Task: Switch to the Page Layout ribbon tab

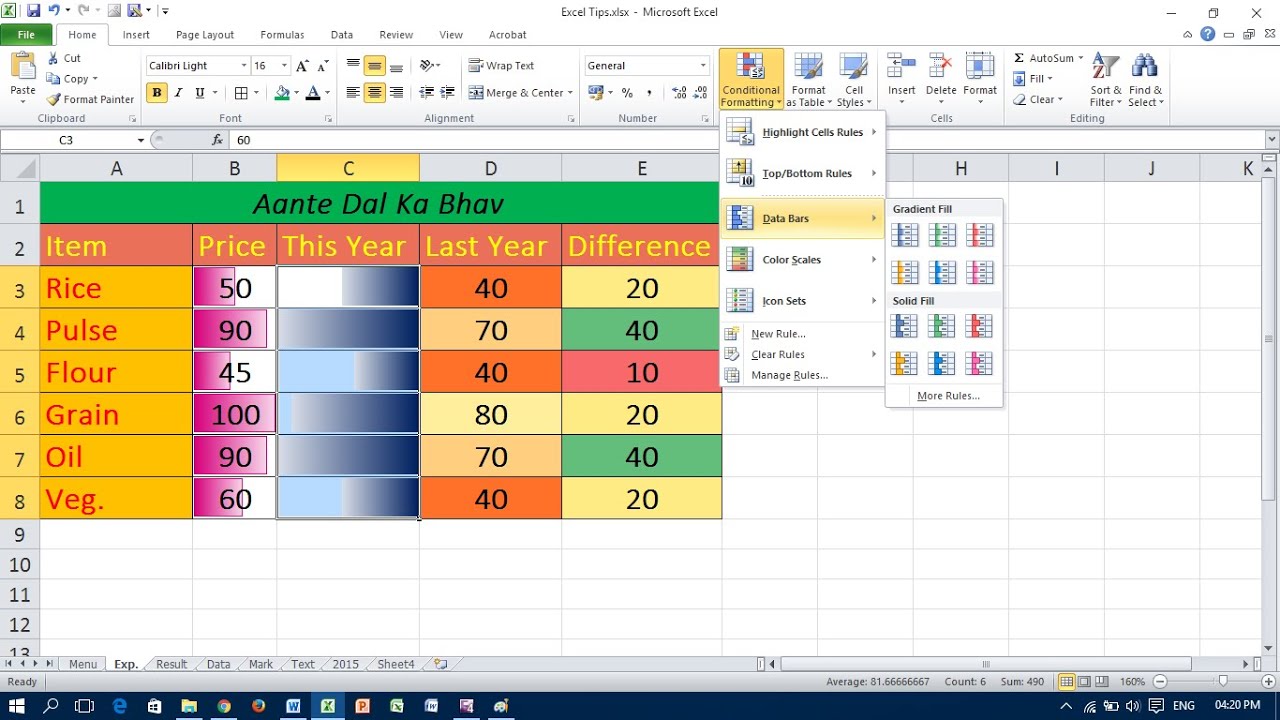Action: (205, 35)
